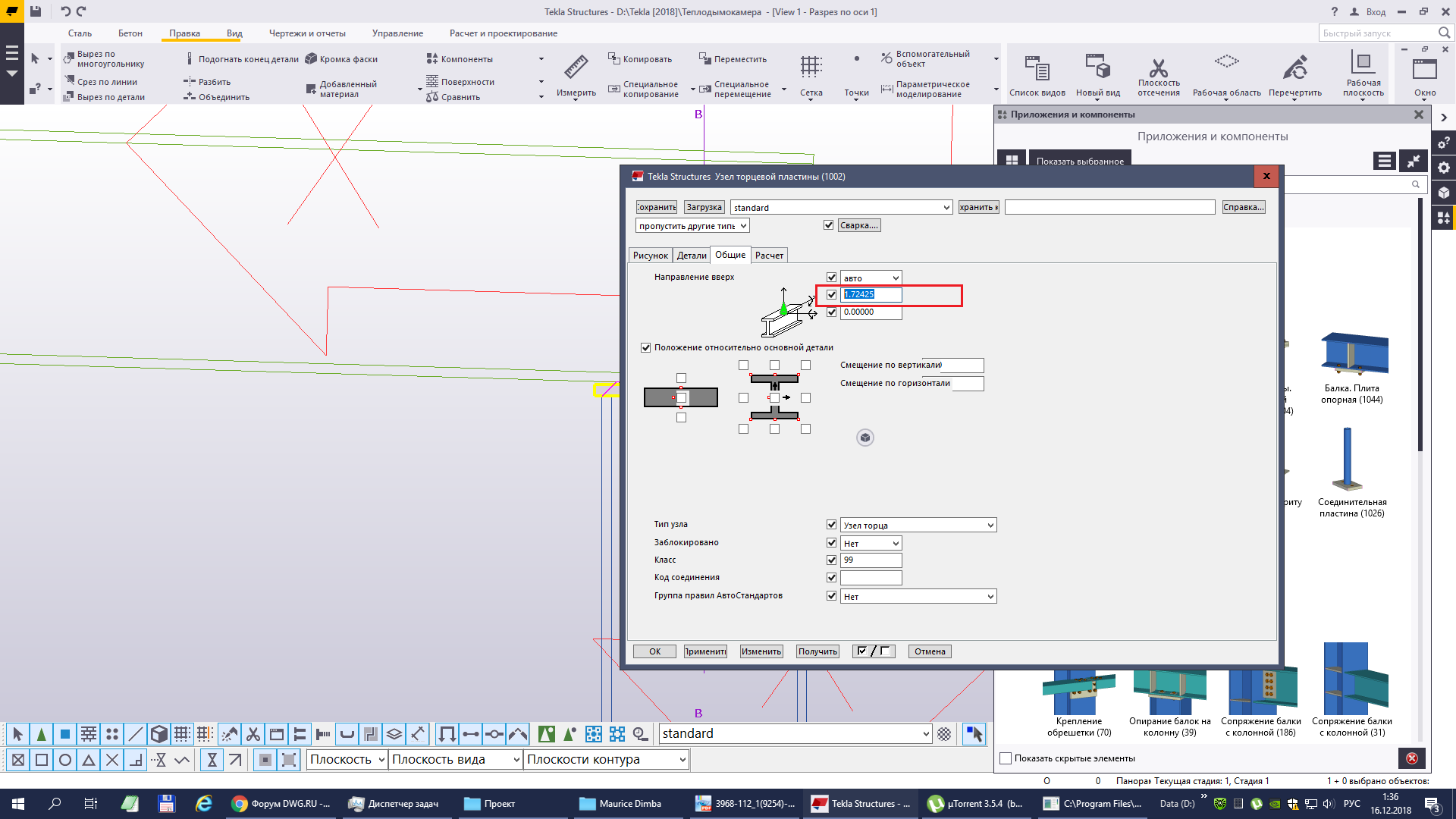Open Chrome Форум DWG.RU in taskbar
Viewport: 1456px width, 819px height.
281,804
